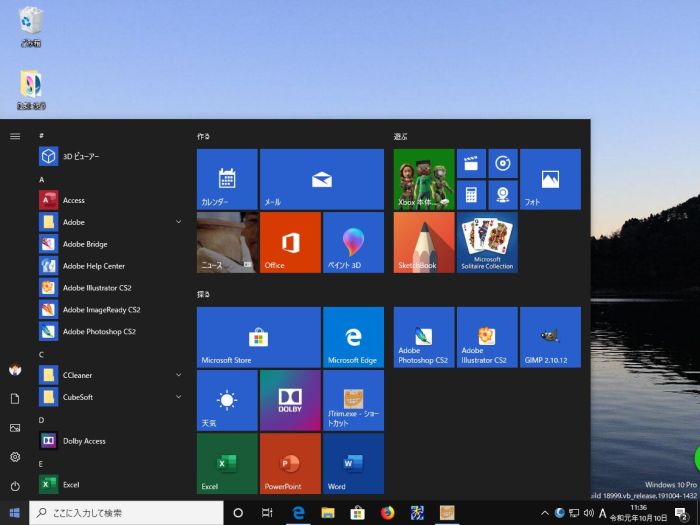This screenshot has width=700, height=525.
Task: Open the Power options button
Action: coord(15,486)
